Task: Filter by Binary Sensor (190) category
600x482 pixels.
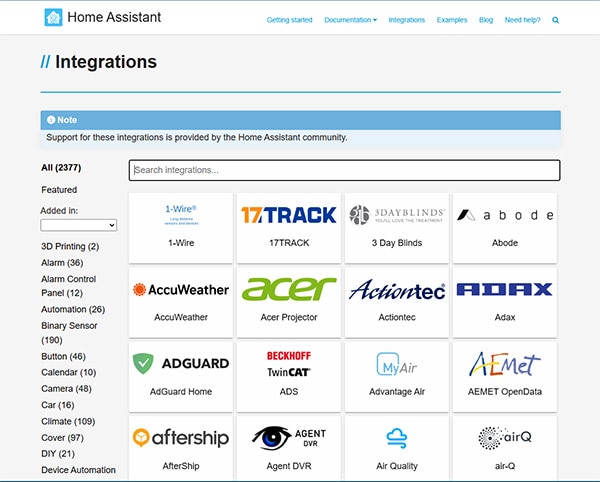Action: click(x=69, y=333)
